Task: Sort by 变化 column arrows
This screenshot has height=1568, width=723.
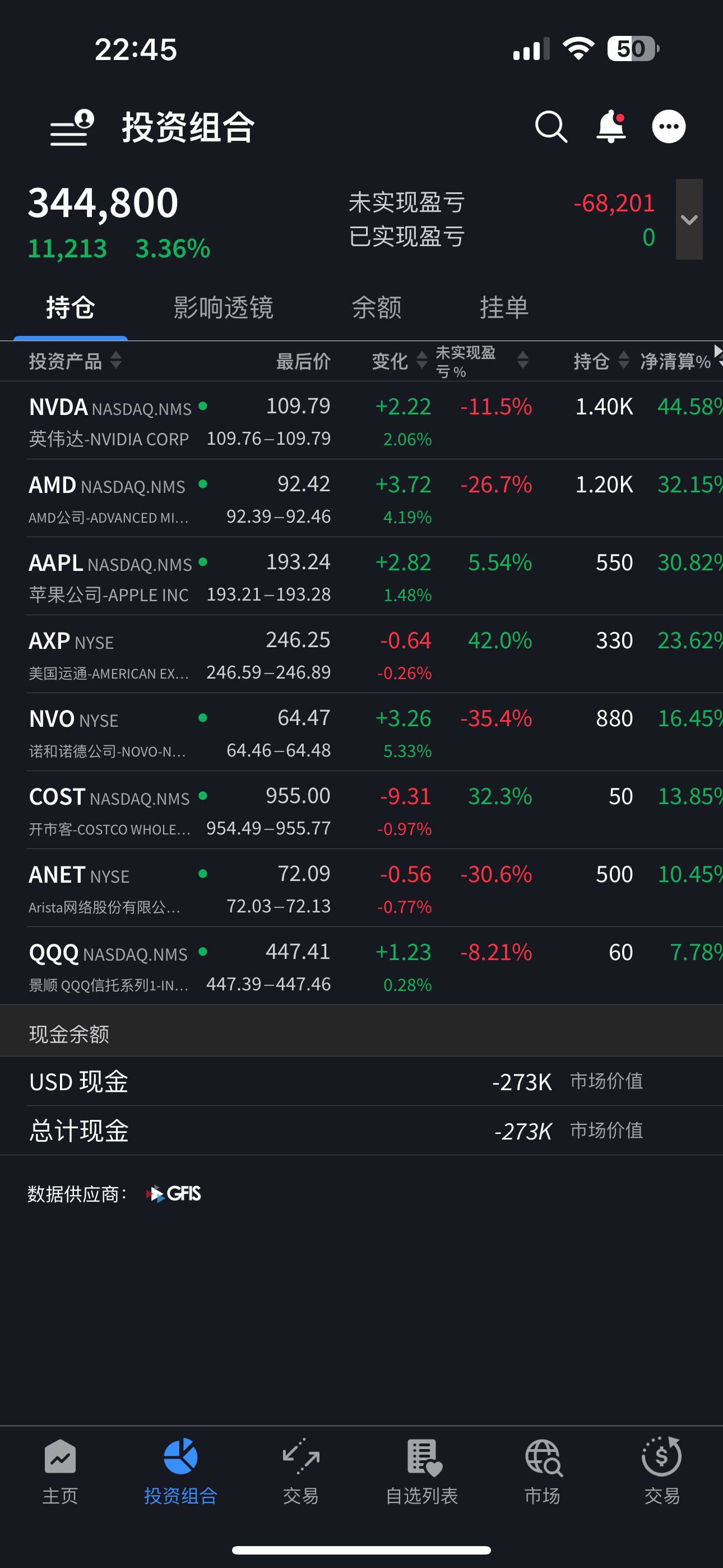Action: [421, 361]
